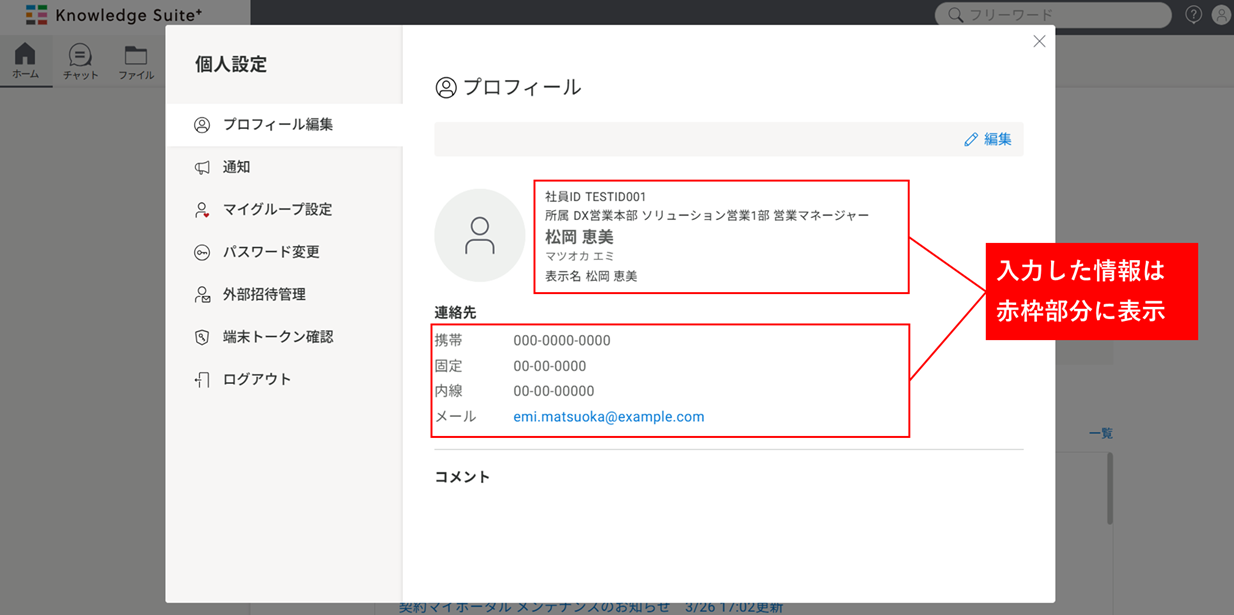Click the 編集 edit link
Image resolution: width=1234 pixels, height=615 pixels.
(998, 140)
